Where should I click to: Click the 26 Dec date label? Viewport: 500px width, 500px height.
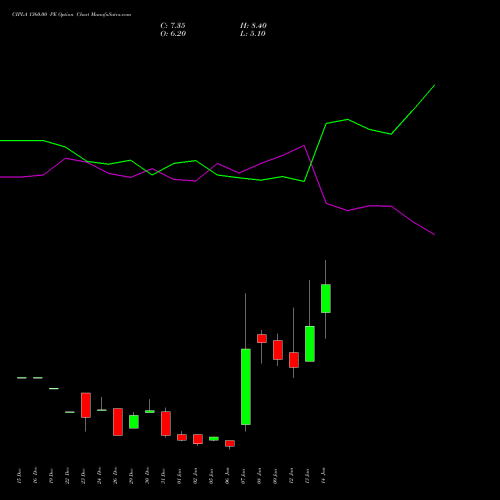(115, 476)
